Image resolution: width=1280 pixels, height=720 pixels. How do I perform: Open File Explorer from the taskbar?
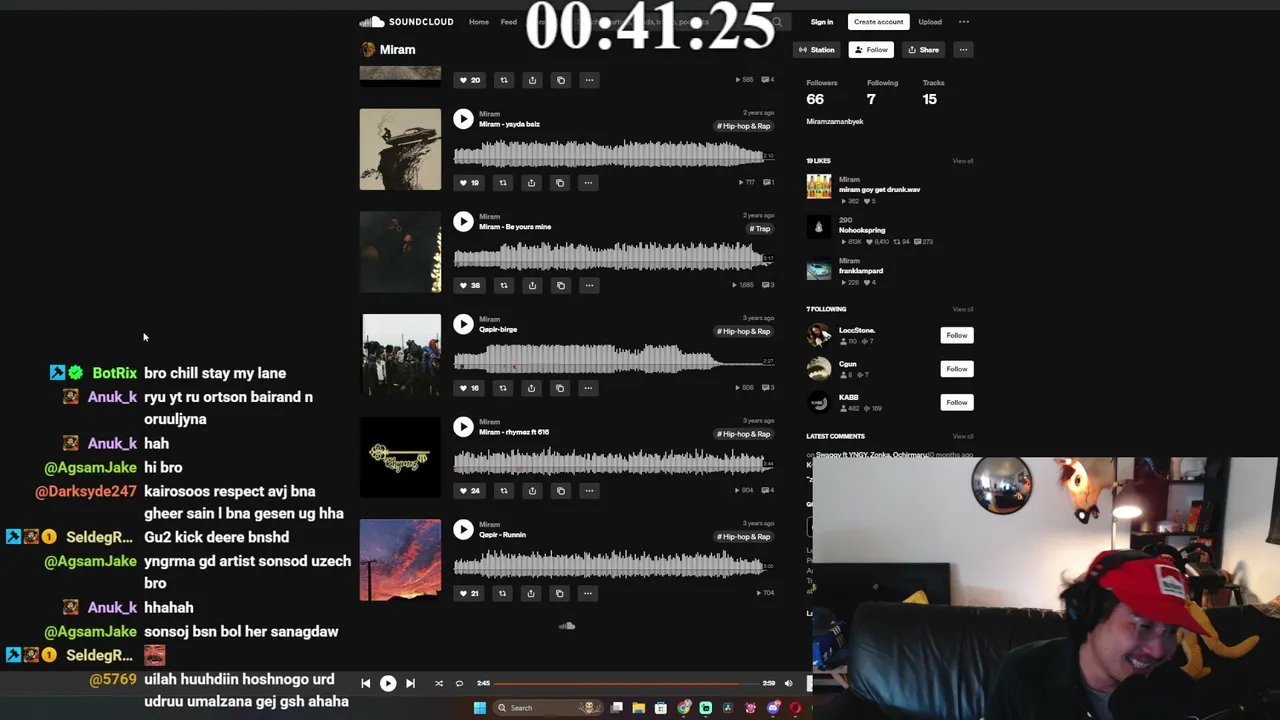click(639, 708)
